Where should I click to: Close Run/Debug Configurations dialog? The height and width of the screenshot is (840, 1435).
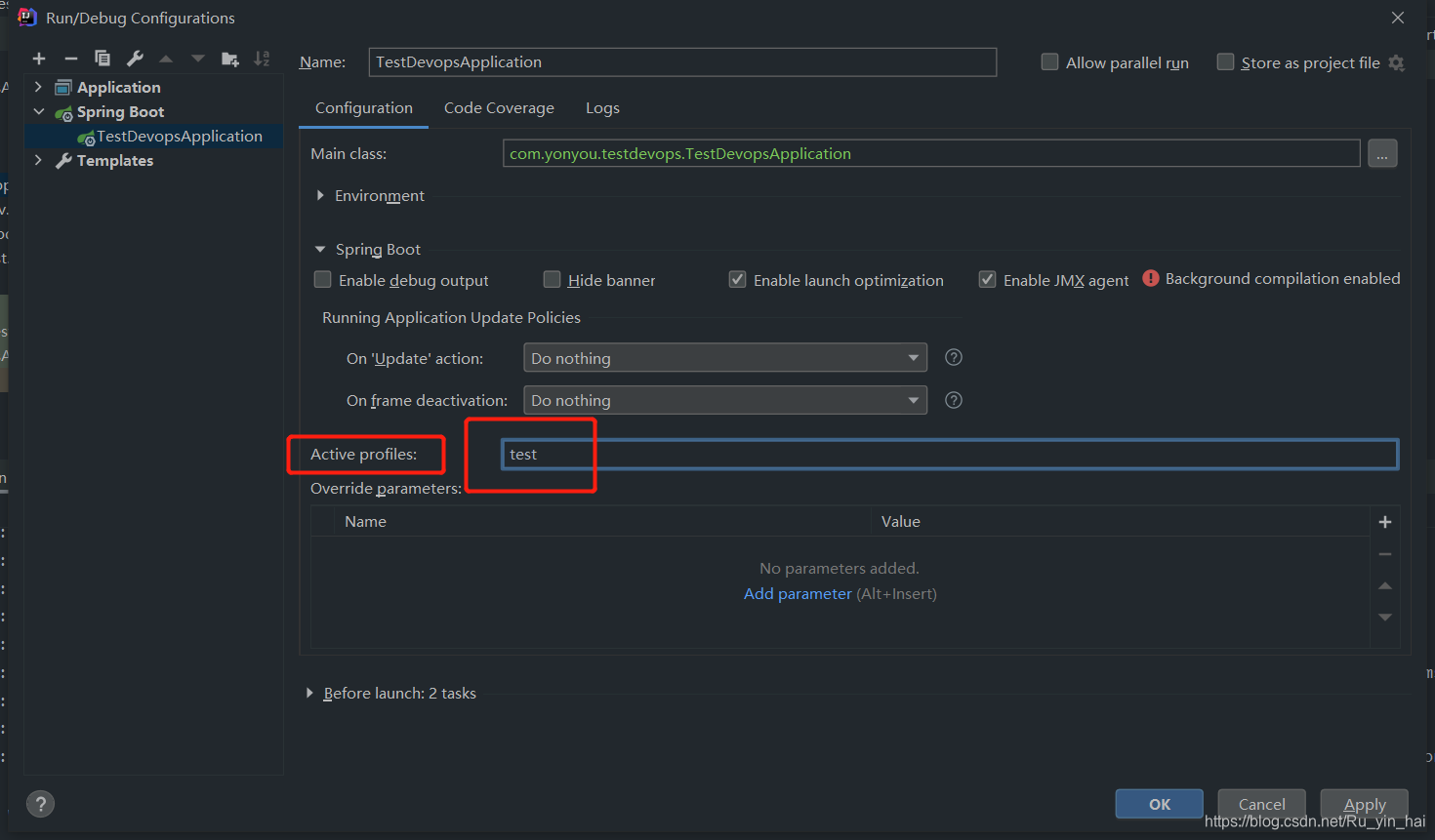coord(1398,18)
